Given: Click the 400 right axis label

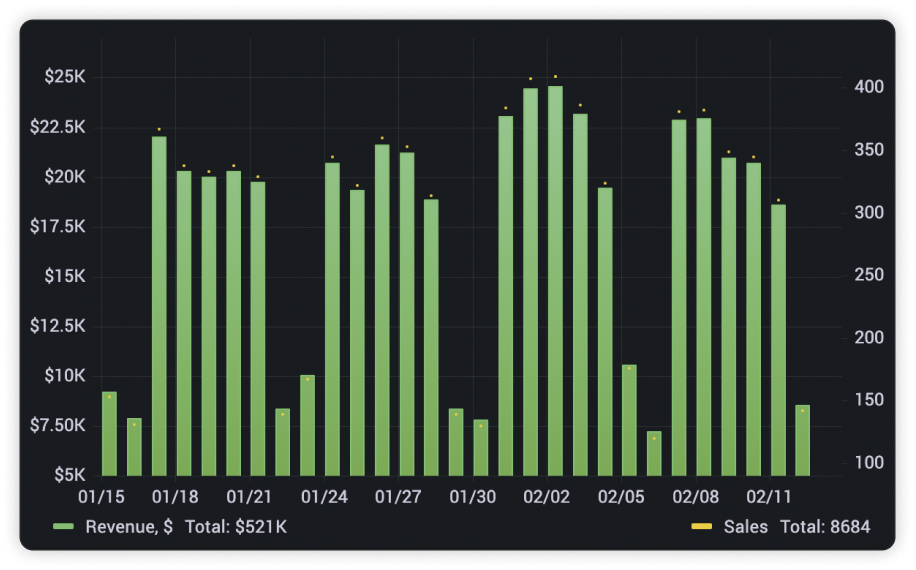Looking at the screenshot, I should [x=870, y=88].
